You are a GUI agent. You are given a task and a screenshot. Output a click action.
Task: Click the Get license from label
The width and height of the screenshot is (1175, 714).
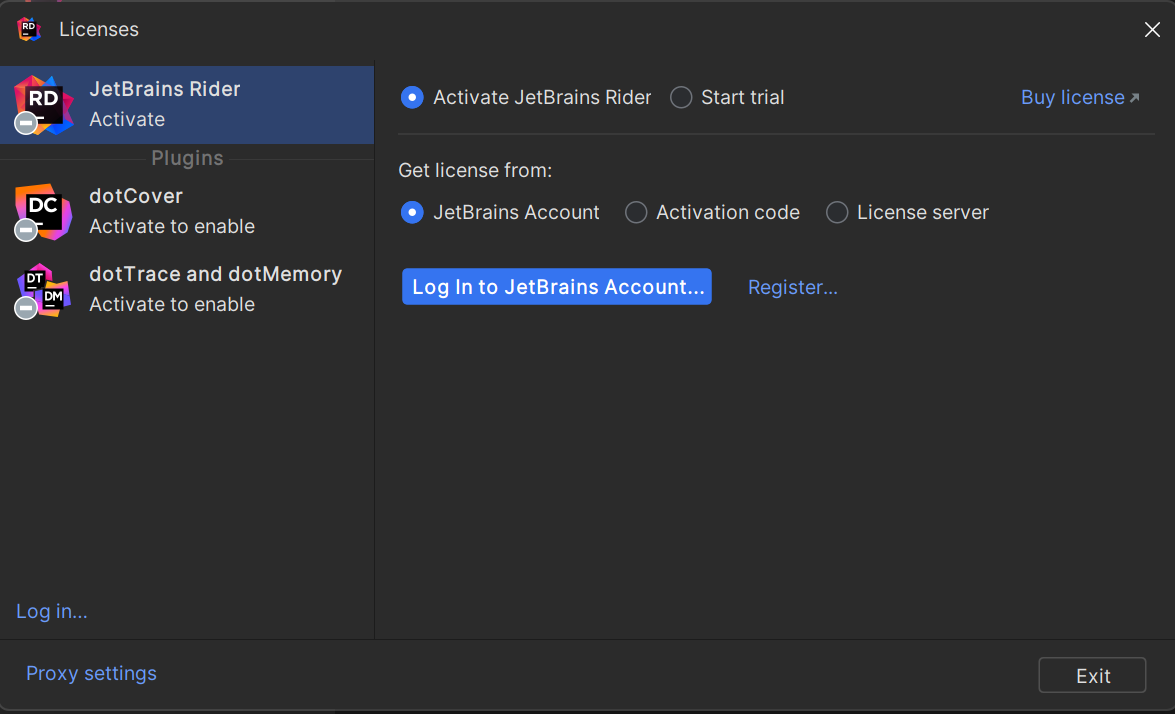tap(475, 171)
